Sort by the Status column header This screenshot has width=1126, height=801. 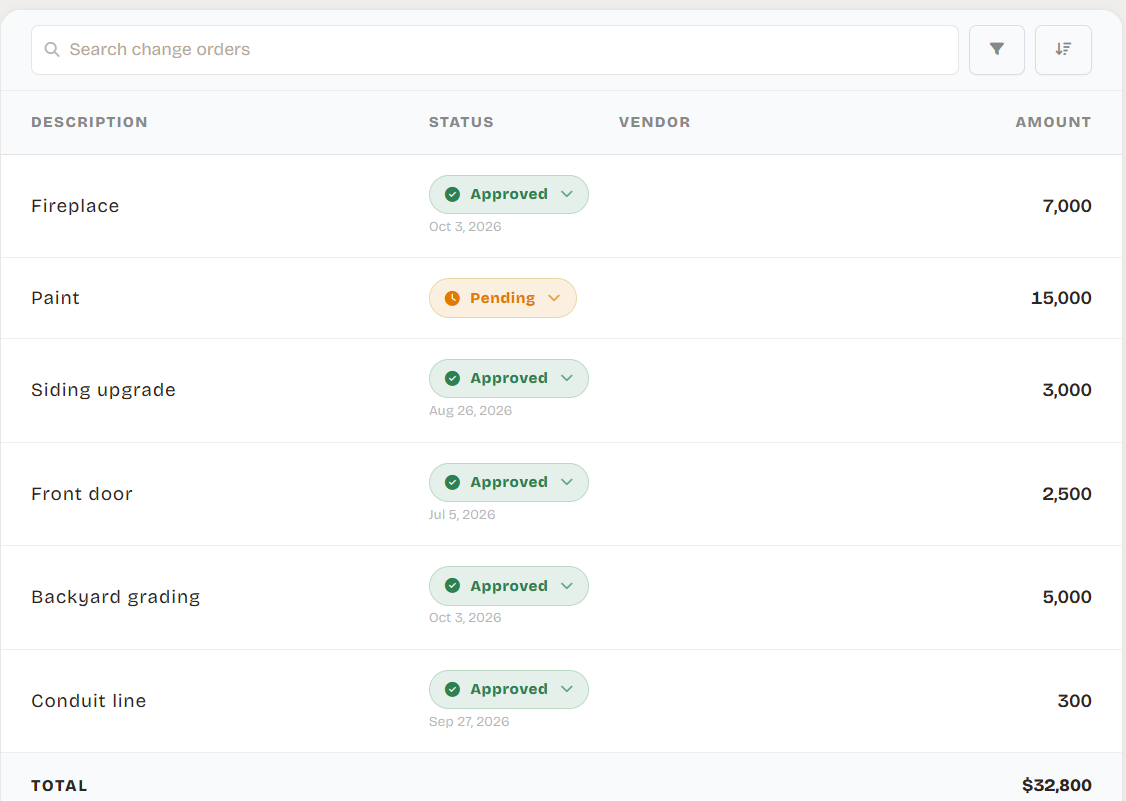[x=461, y=122]
